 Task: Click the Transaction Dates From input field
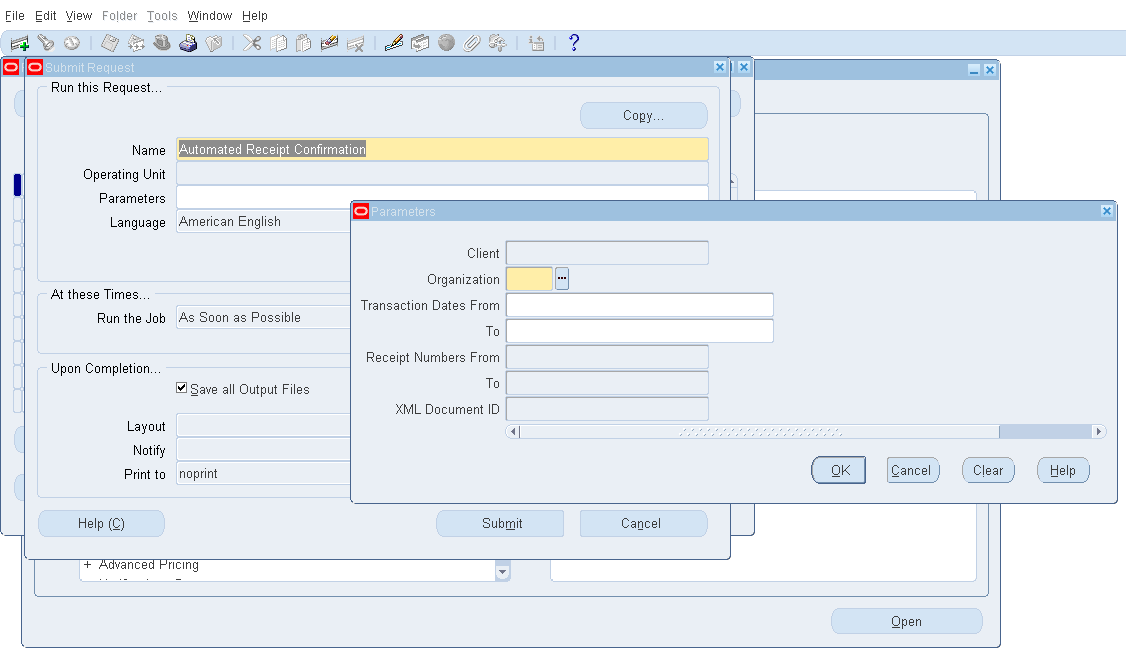[x=640, y=305]
